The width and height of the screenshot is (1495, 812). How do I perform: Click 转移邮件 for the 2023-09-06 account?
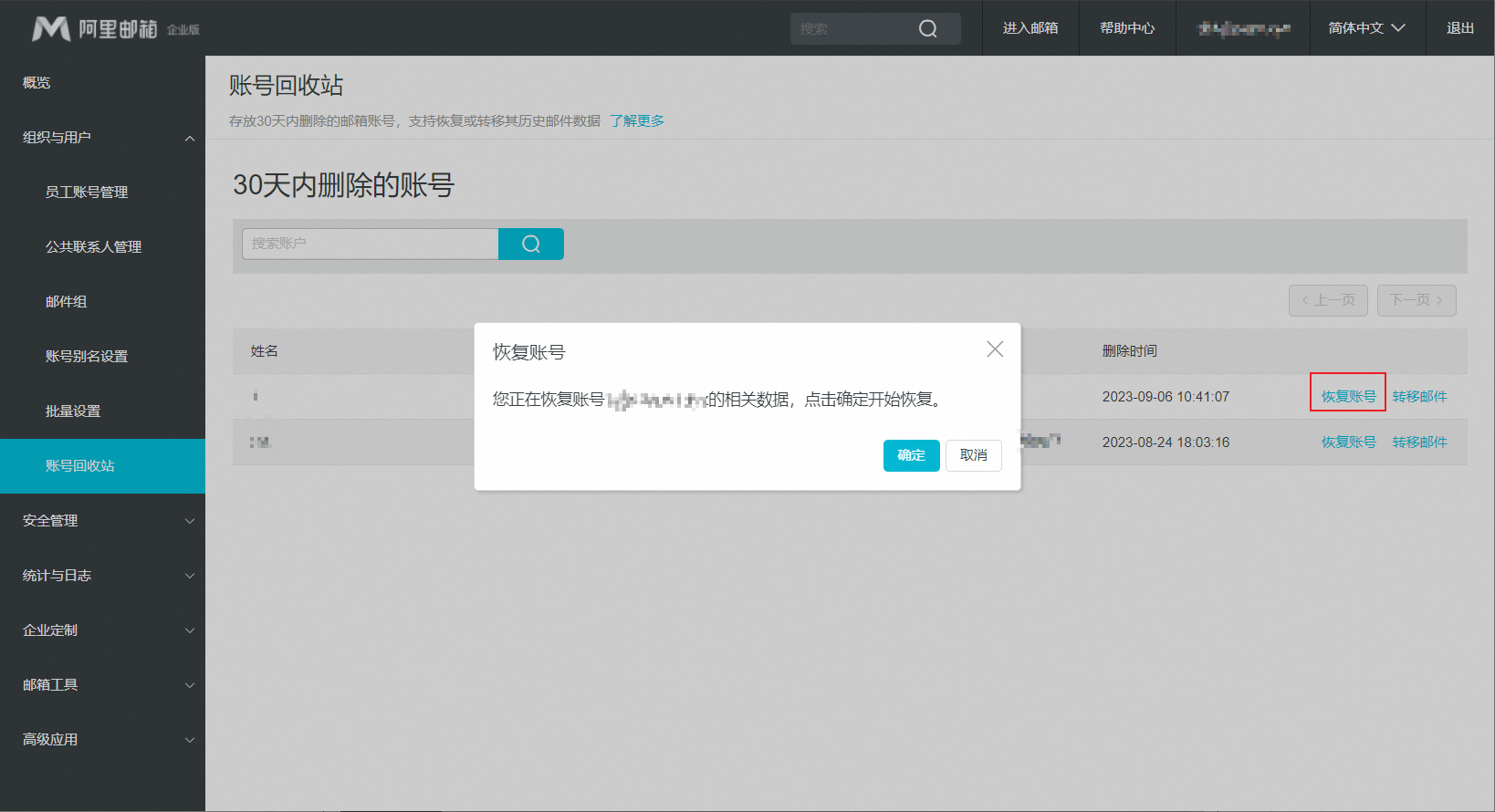tap(1419, 397)
